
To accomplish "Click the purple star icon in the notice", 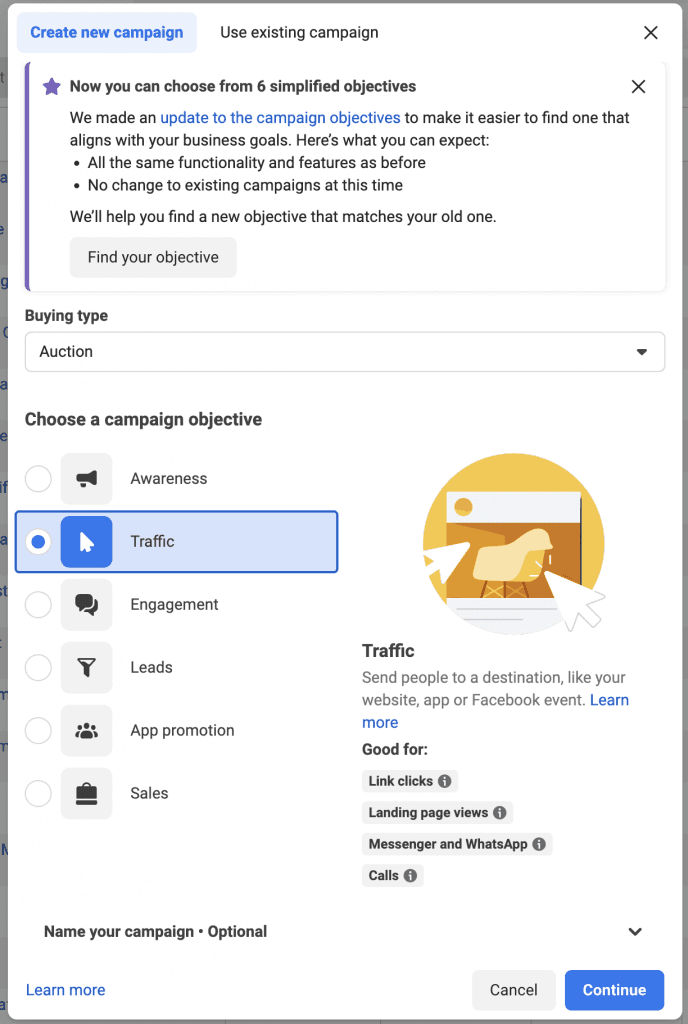I will pos(52,86).
